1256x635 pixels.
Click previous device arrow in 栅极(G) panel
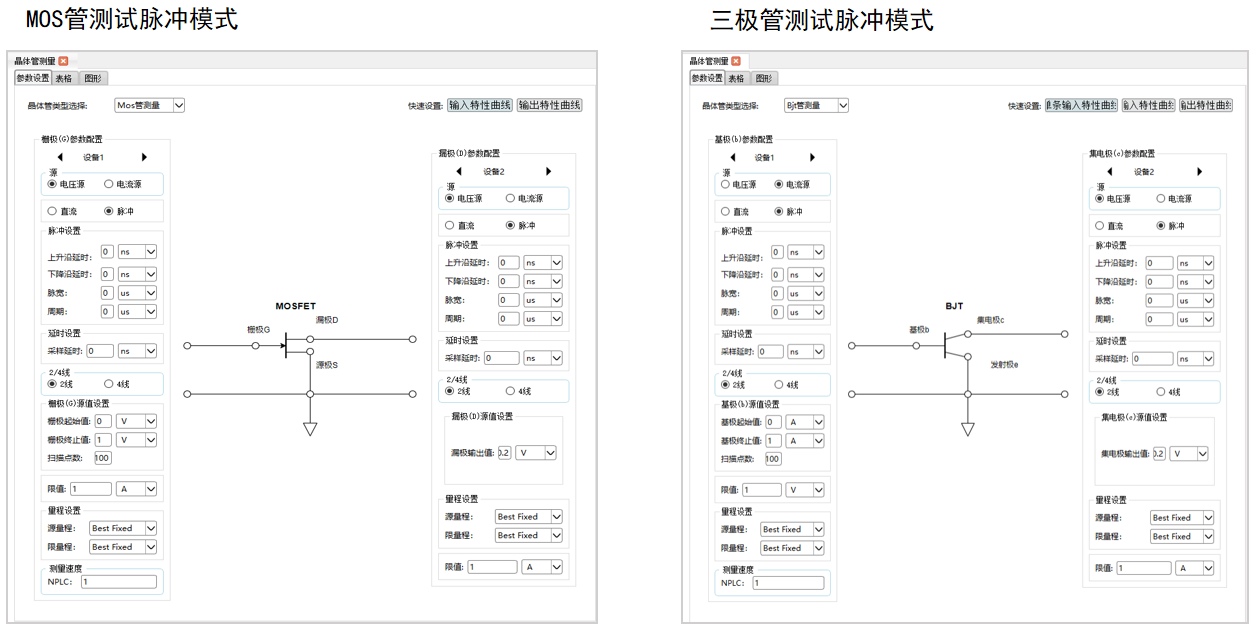point(62,157)
